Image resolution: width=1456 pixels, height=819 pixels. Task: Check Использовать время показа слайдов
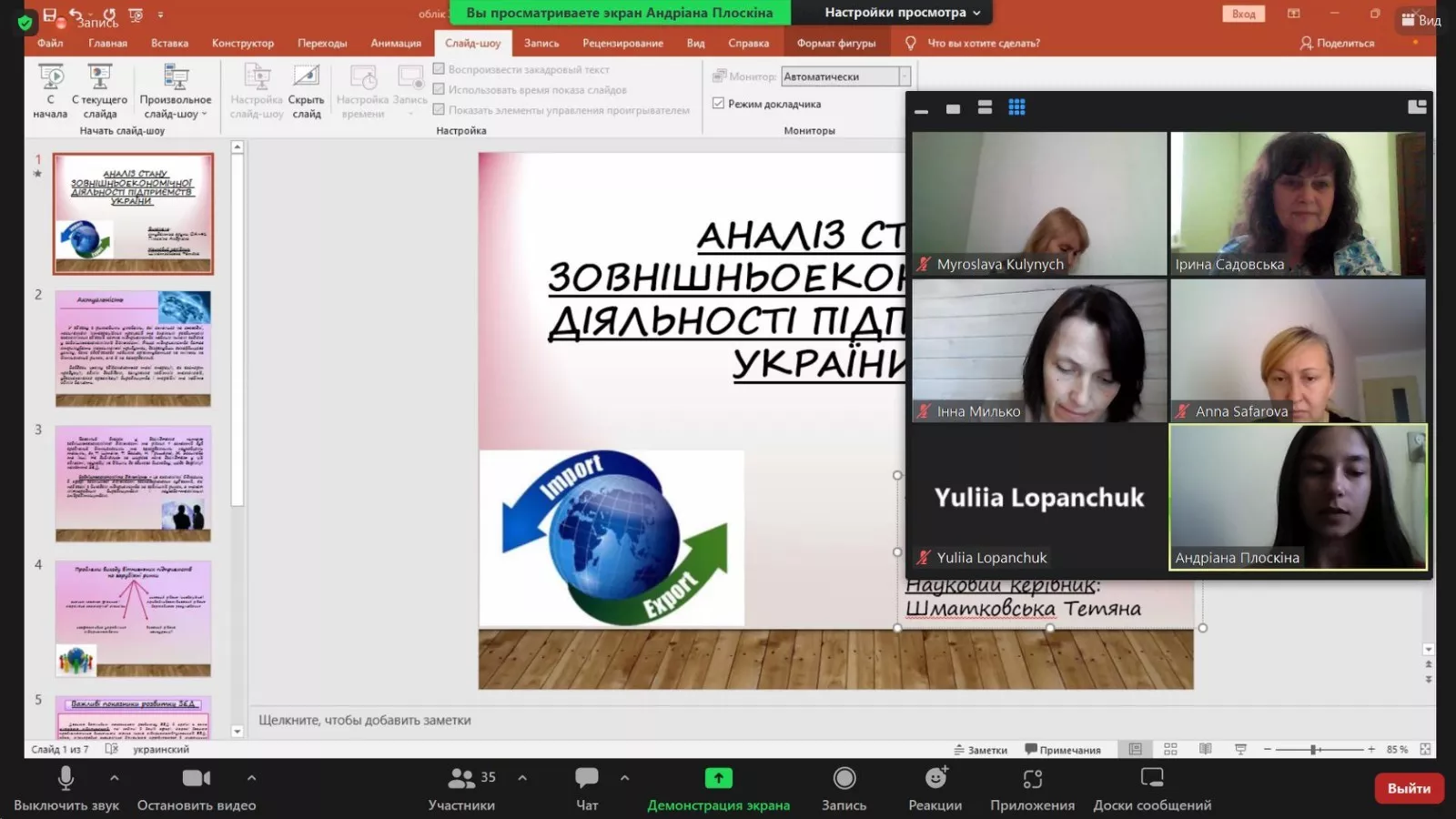440,89
